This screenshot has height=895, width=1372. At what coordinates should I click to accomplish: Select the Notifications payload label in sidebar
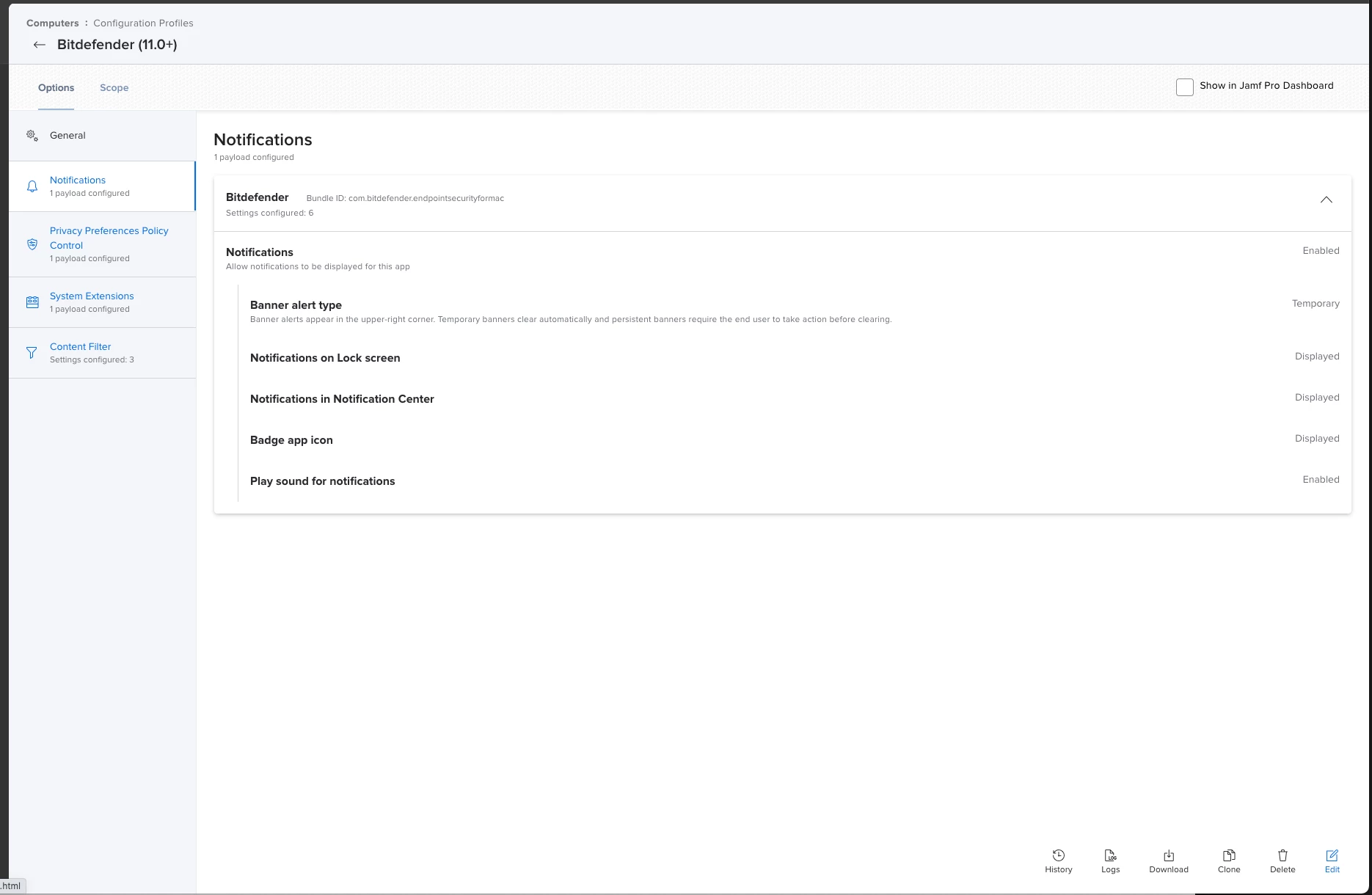point(78,180)
